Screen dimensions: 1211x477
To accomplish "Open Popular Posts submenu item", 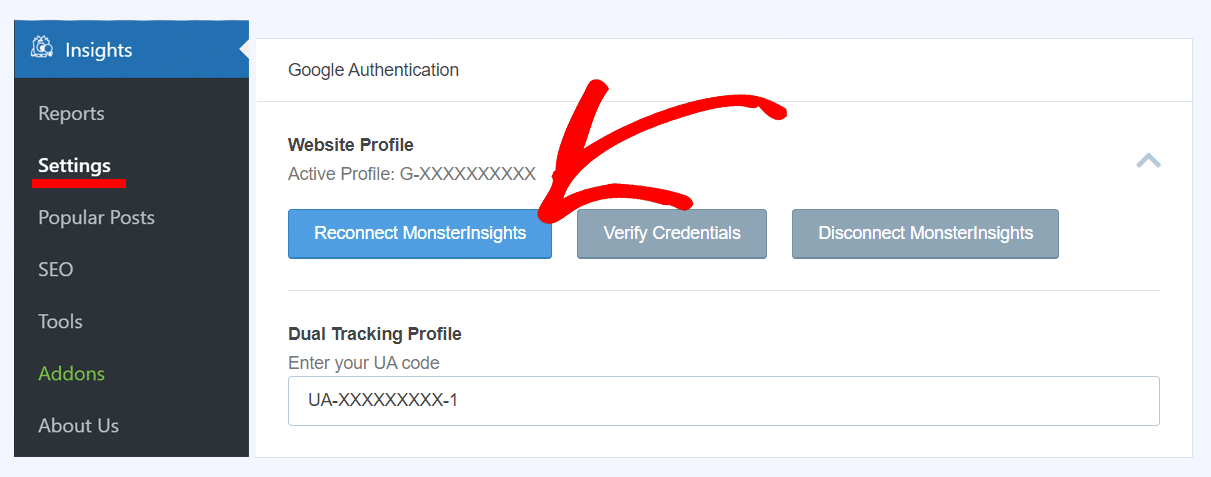I will (x=96, y=217).
